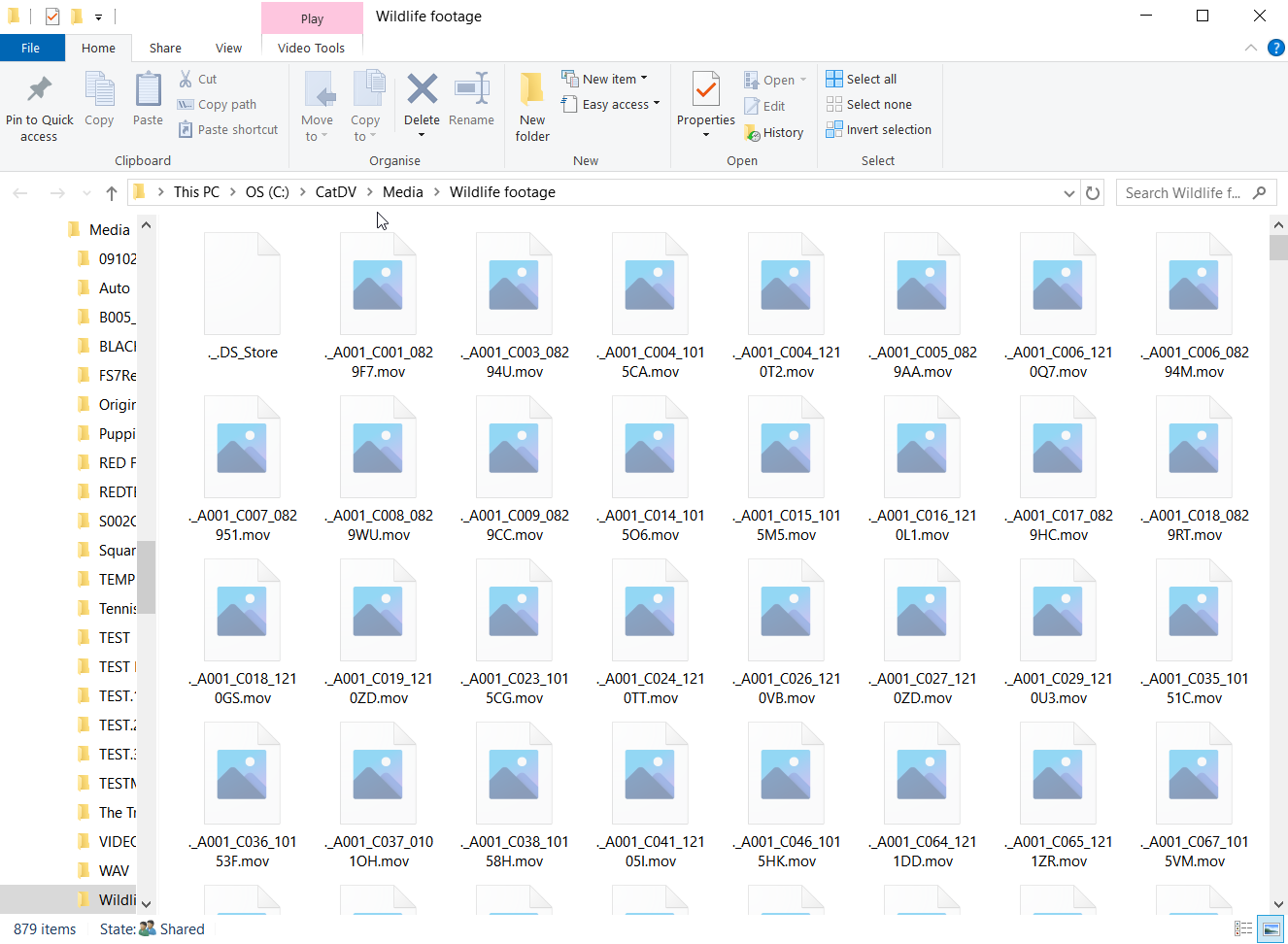Click Open in the Open group

tap(775, 80)
